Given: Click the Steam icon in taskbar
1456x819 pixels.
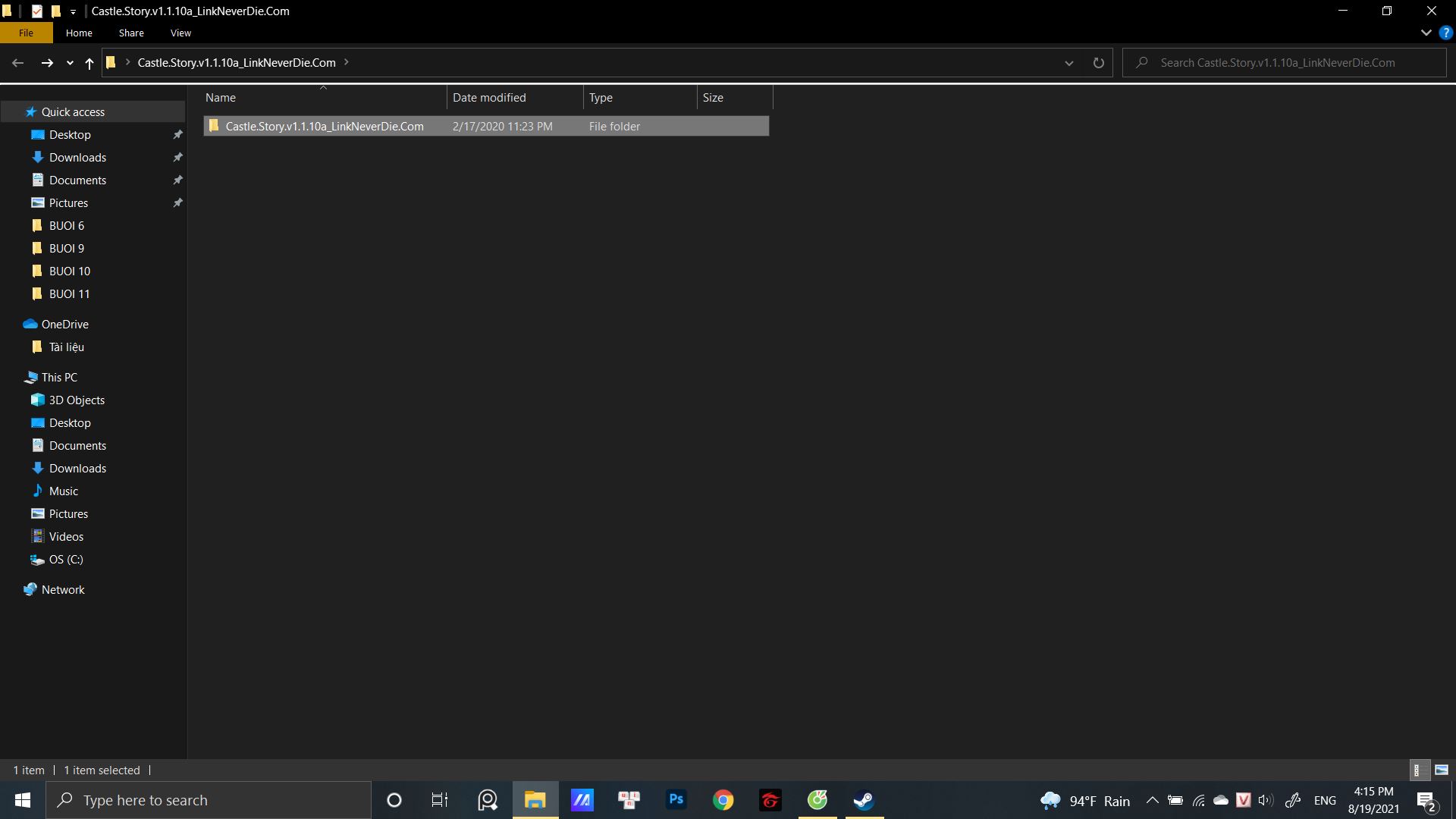Looking at the screenshot, I should (x=862, y=799).
